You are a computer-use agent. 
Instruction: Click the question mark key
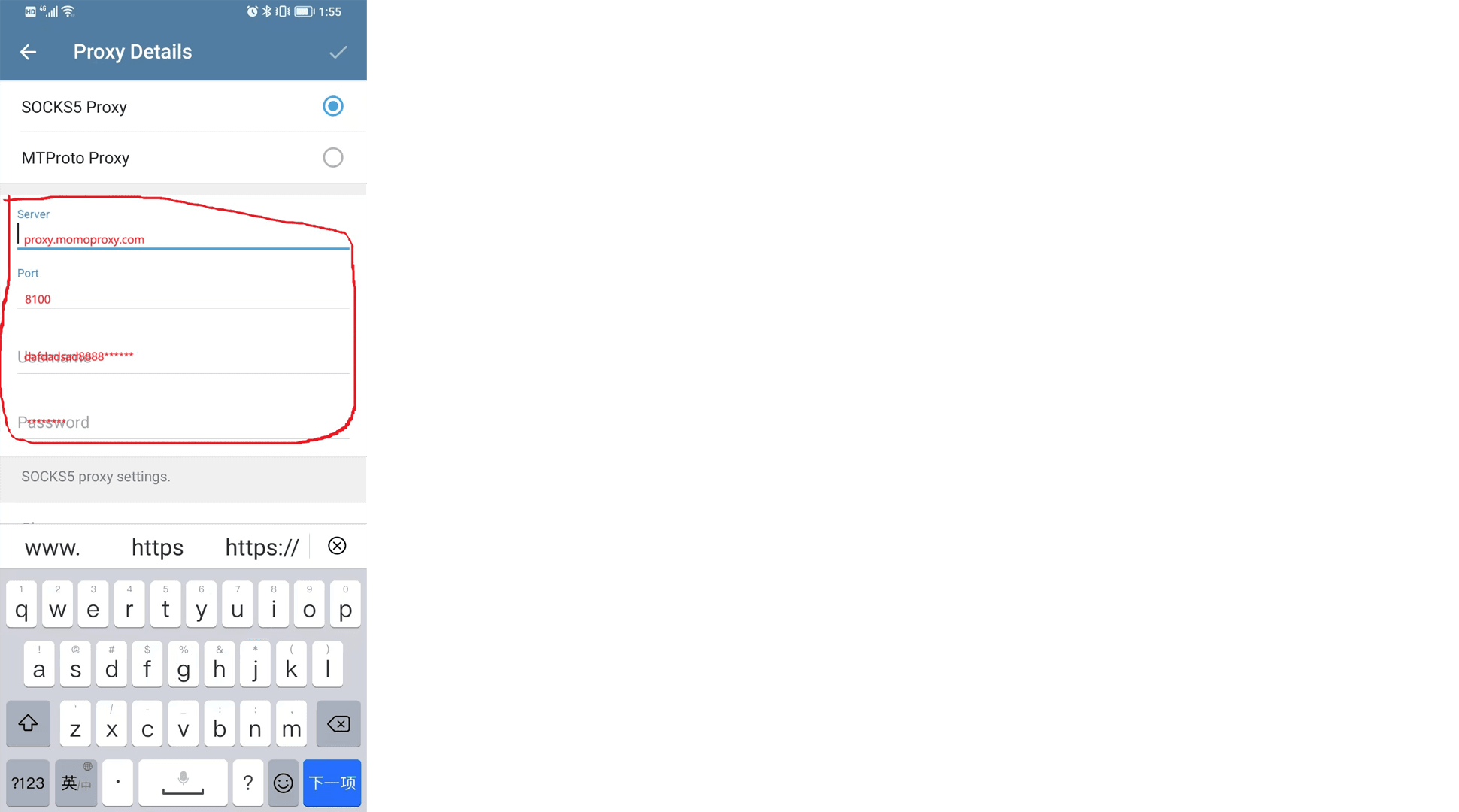click(246, 782)
